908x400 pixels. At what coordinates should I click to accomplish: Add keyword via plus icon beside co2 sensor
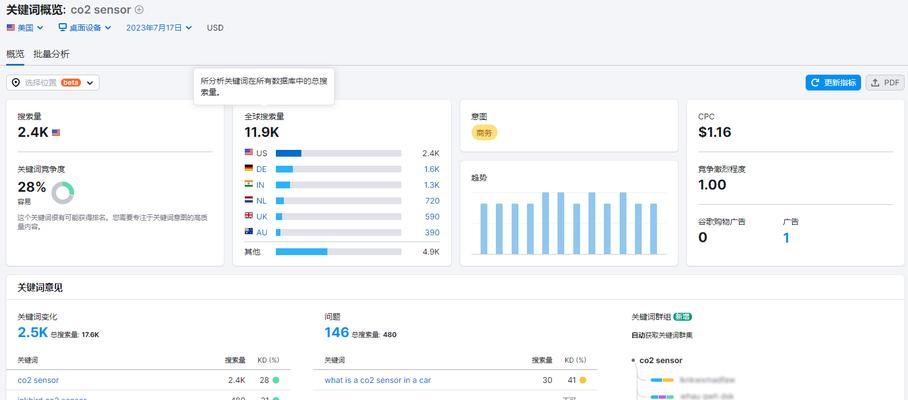(x=139, y=10)
